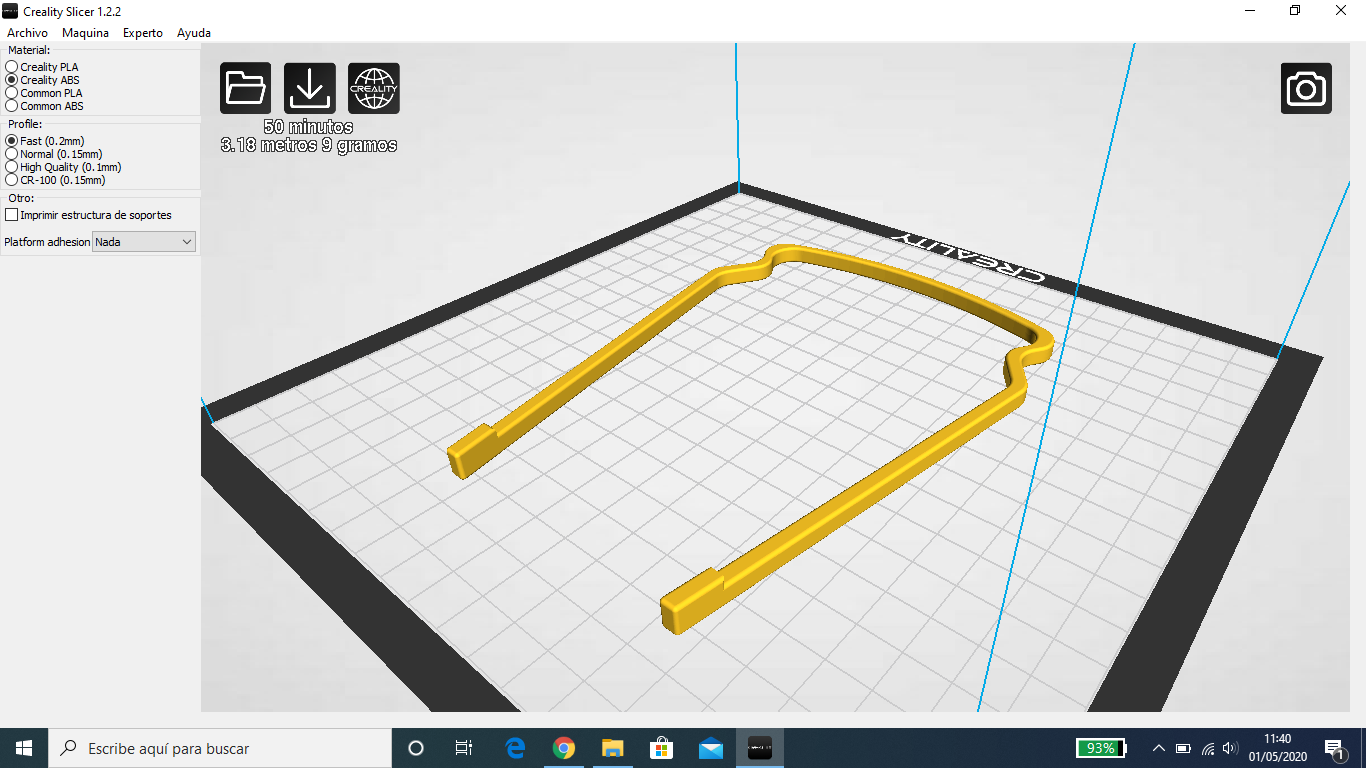
Task: Click the Windows Start button
Action: [x=24, y=748]
